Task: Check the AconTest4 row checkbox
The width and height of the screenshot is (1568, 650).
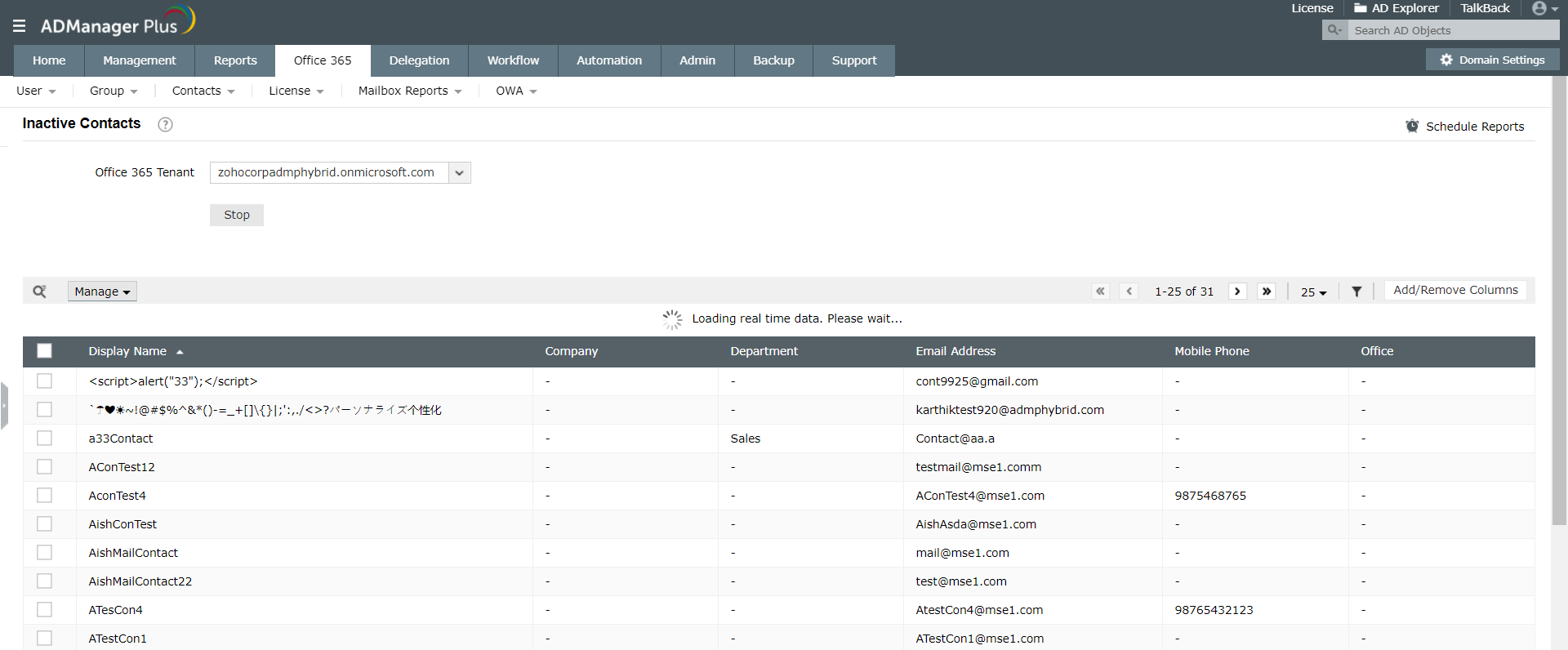Action: 44,496
